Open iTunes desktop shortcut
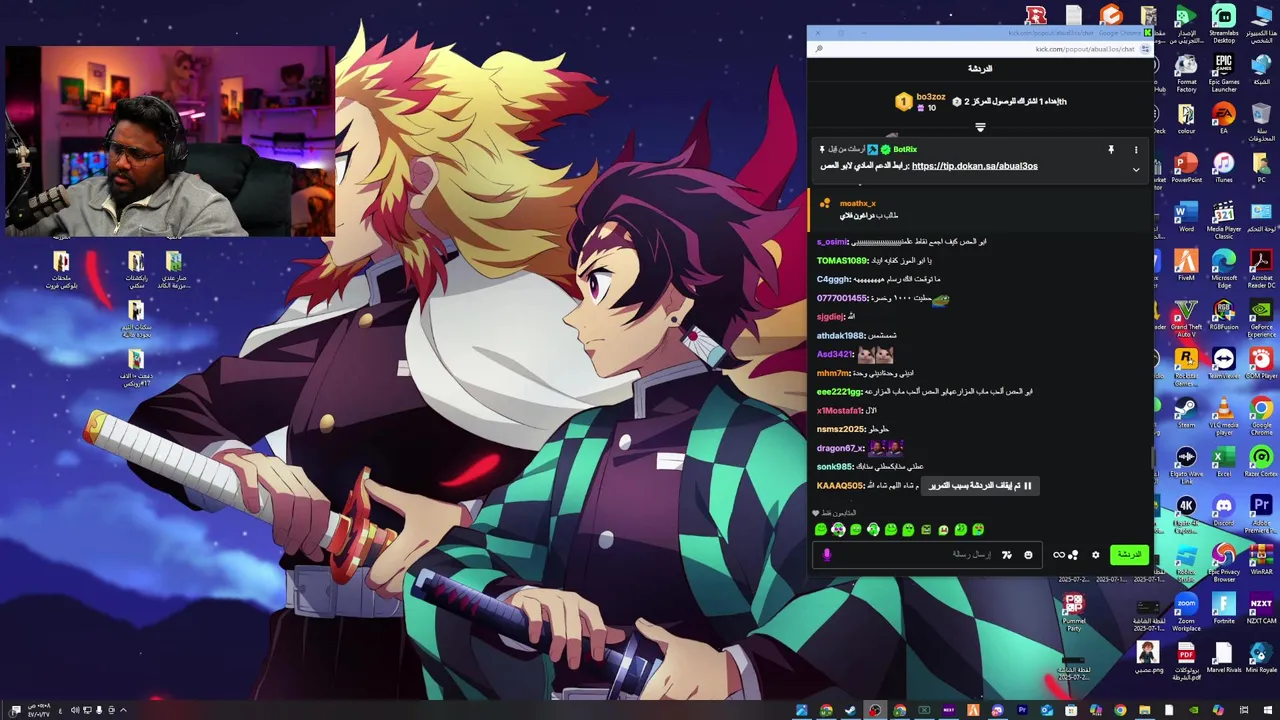 point(1224,167)
